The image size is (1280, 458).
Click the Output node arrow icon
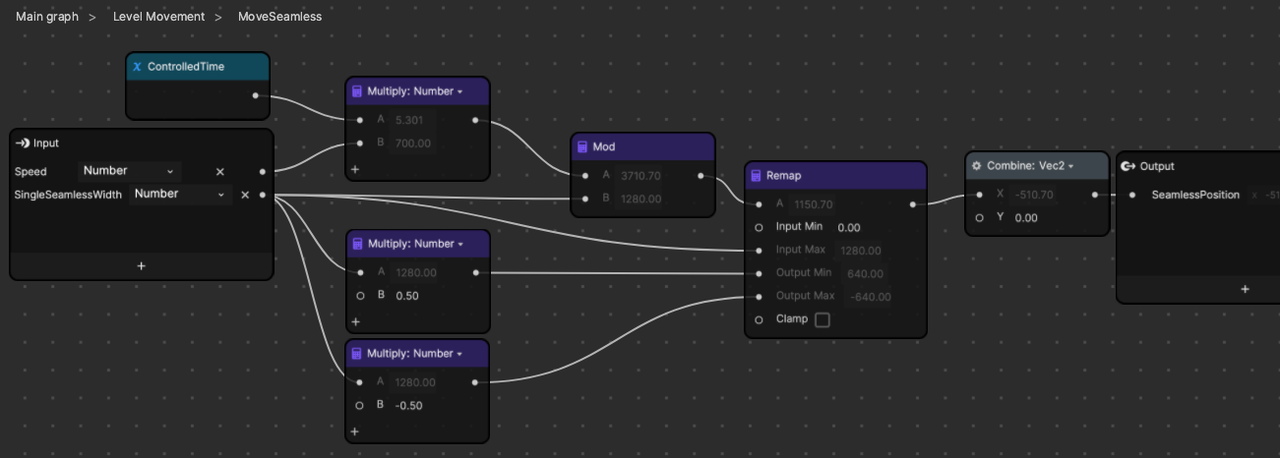pos(1127,166)
